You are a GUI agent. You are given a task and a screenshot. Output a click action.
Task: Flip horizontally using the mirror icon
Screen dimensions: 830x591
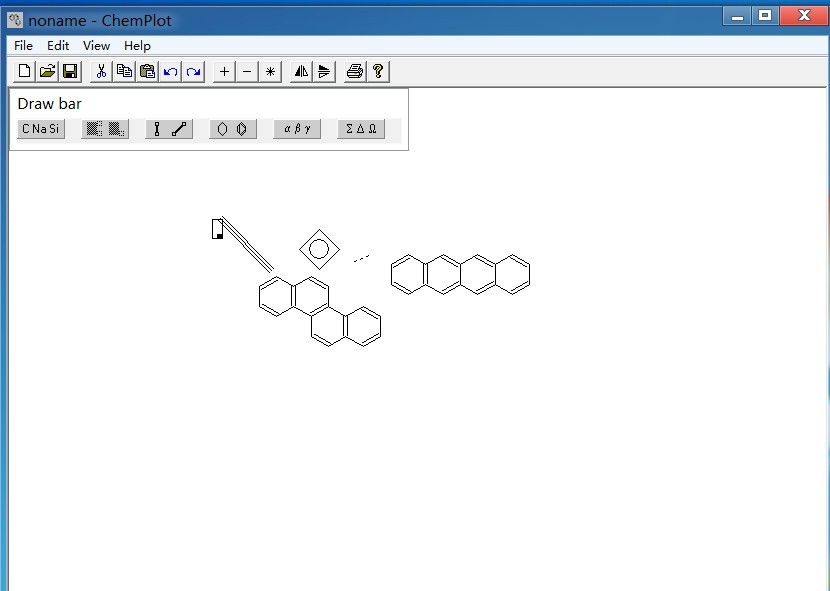pos(301,71)
